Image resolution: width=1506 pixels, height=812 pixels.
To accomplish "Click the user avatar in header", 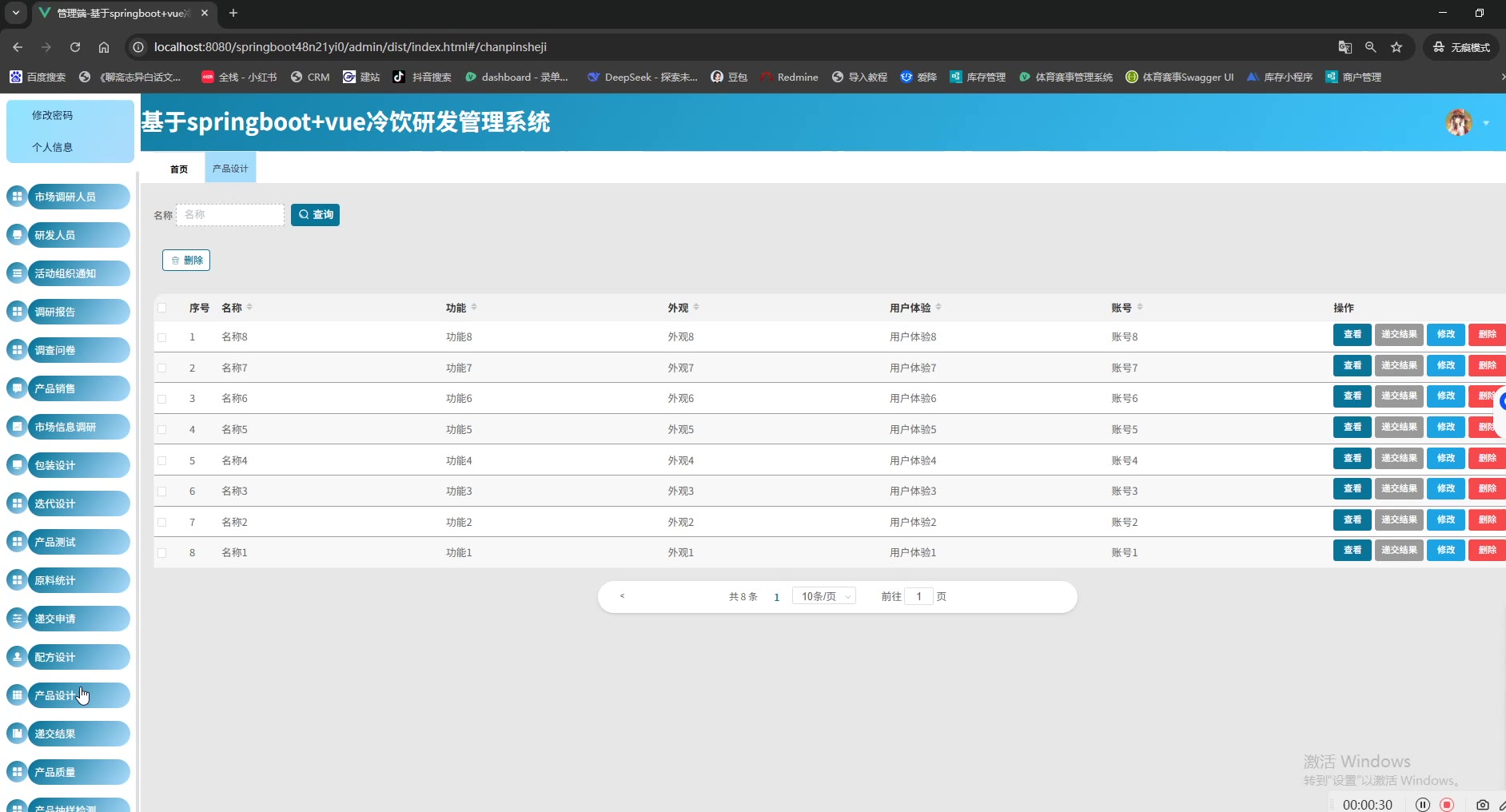I will pos(1459,122).
